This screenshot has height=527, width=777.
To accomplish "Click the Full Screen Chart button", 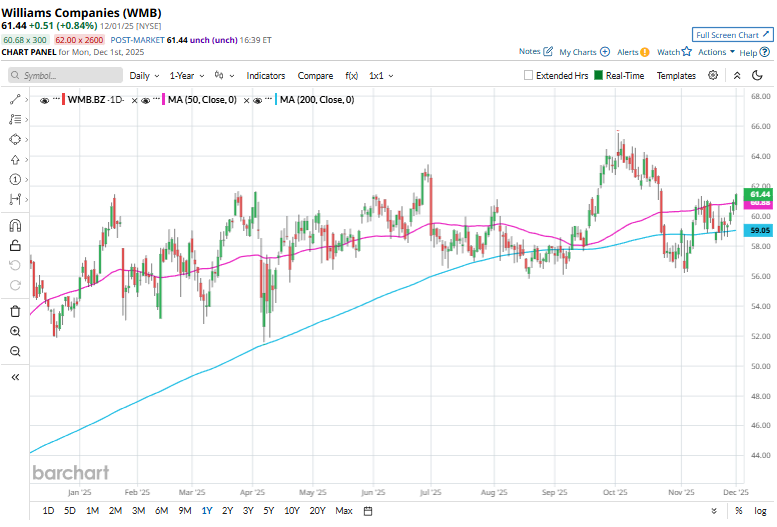I will 732,34.
